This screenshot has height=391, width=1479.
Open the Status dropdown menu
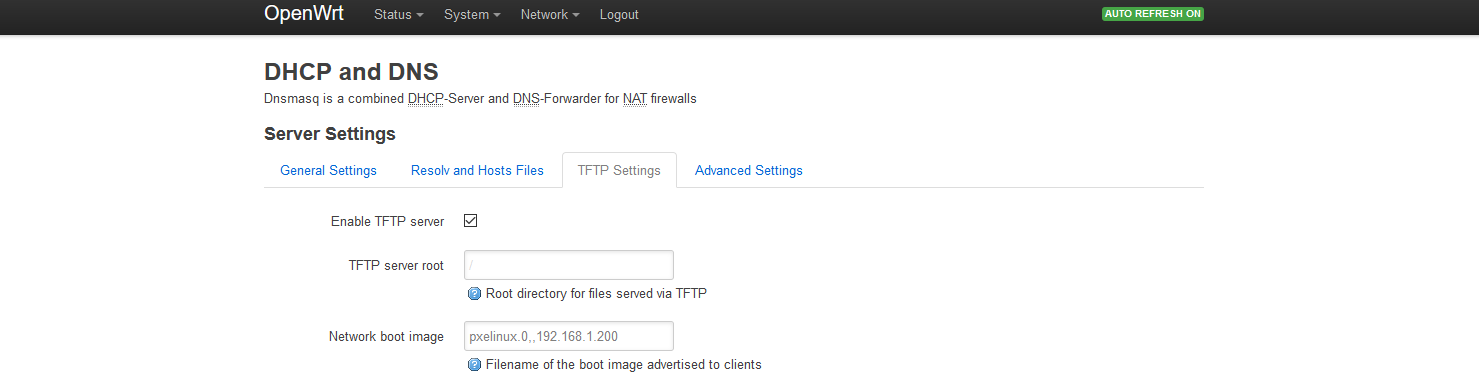tap(399, 15)
